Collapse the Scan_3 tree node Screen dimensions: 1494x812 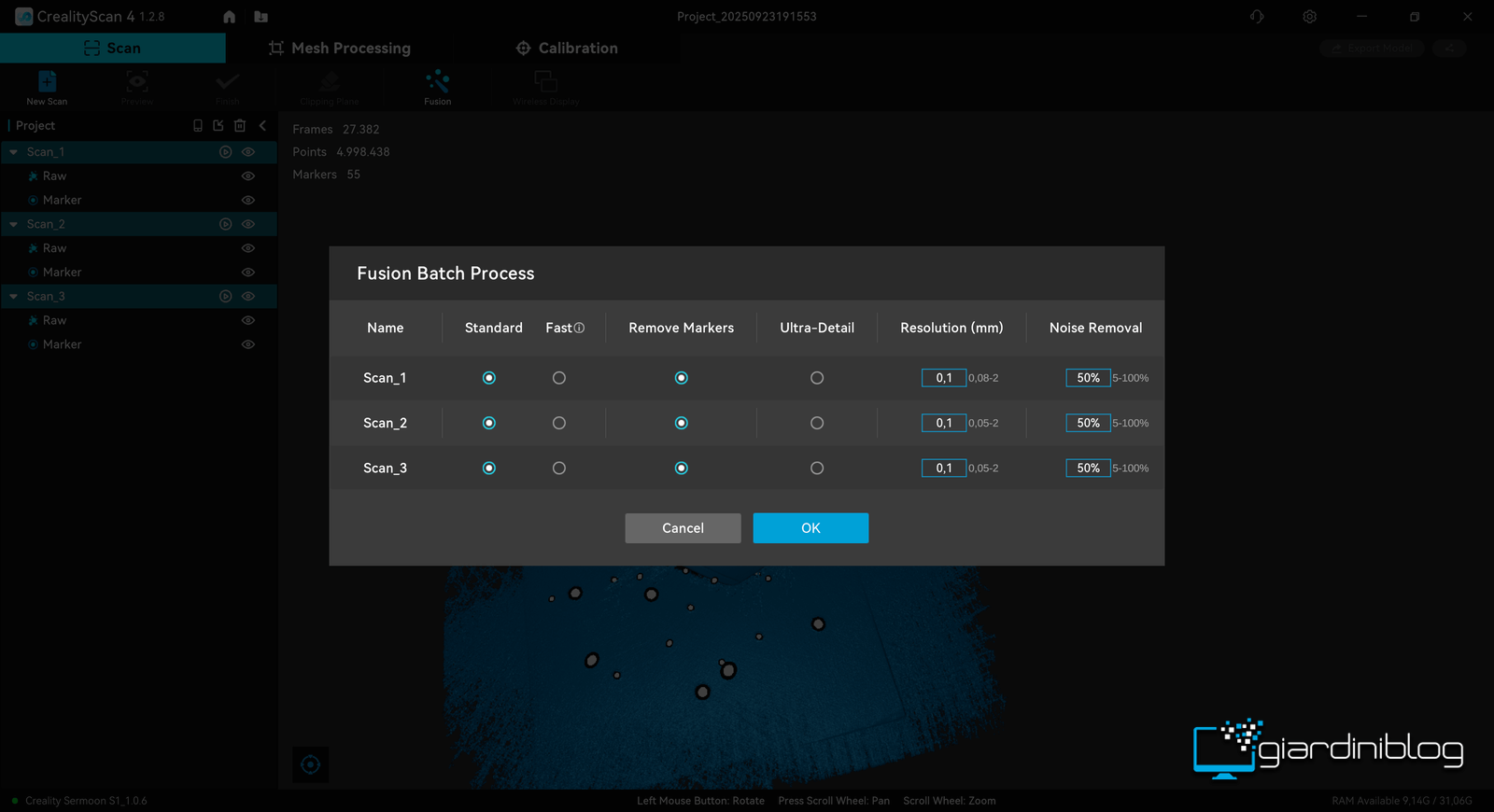pyautogui.click(x=14, y=297)
